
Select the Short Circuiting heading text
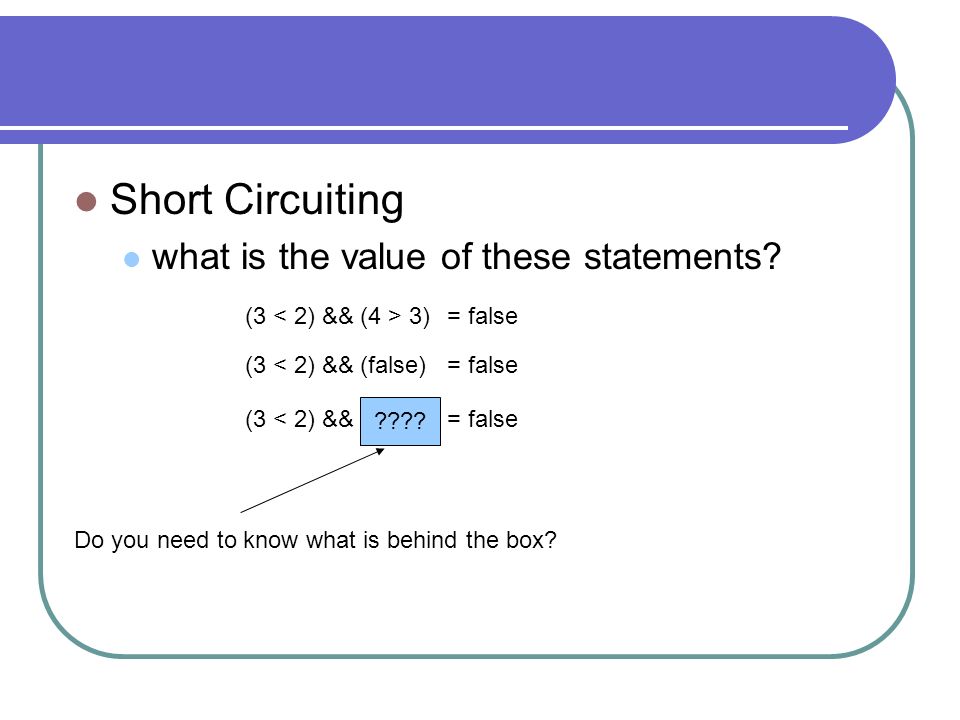tap(257, 200)
